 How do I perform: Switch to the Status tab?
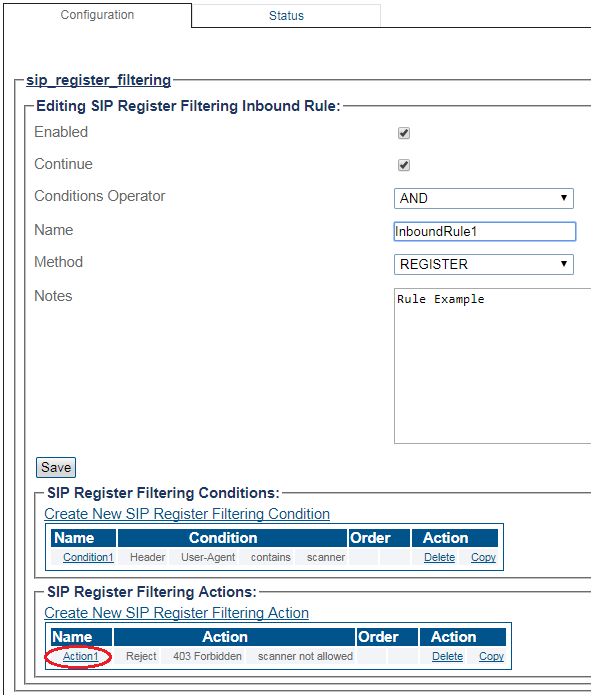286,16
